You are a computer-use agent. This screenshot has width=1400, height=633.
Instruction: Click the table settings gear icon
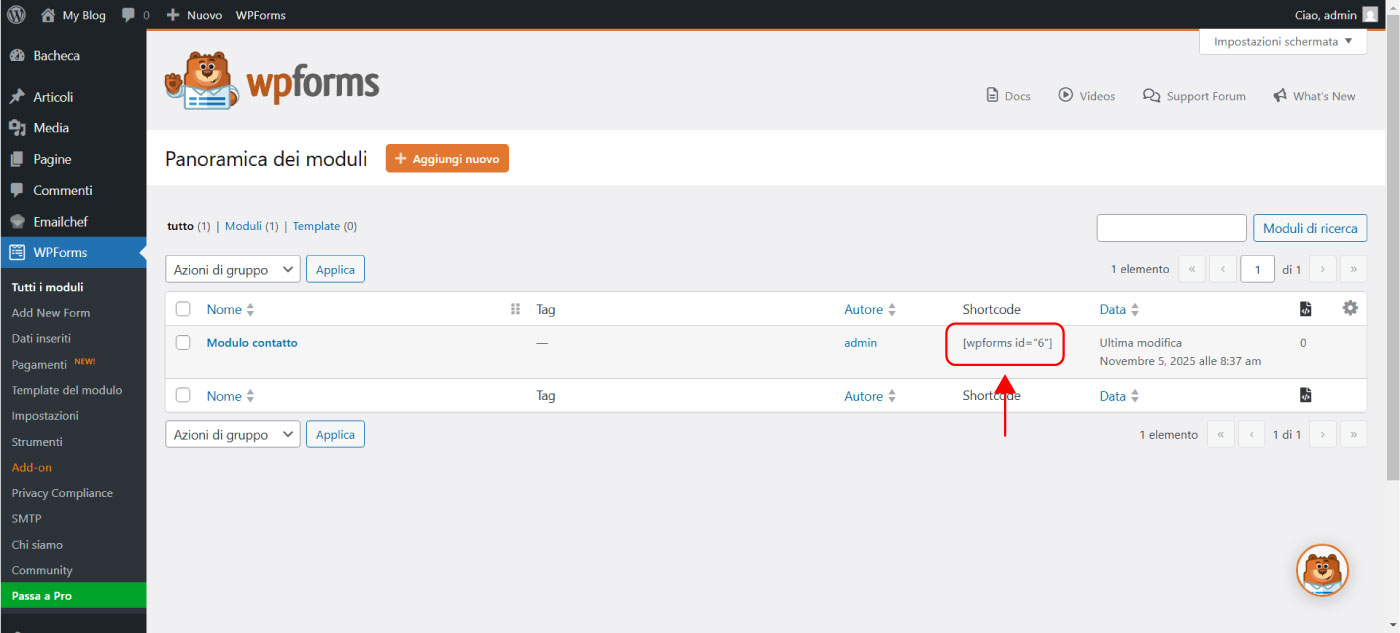tap(1350, 309)
